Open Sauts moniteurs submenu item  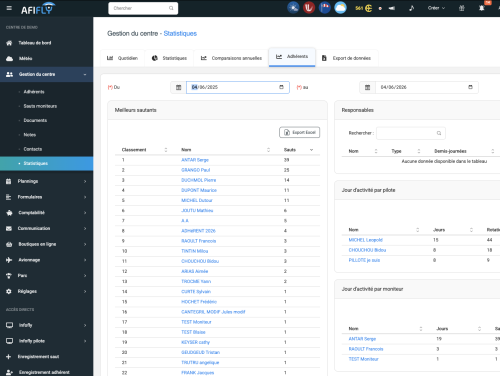pyautogui.click(x=40, y=106)
